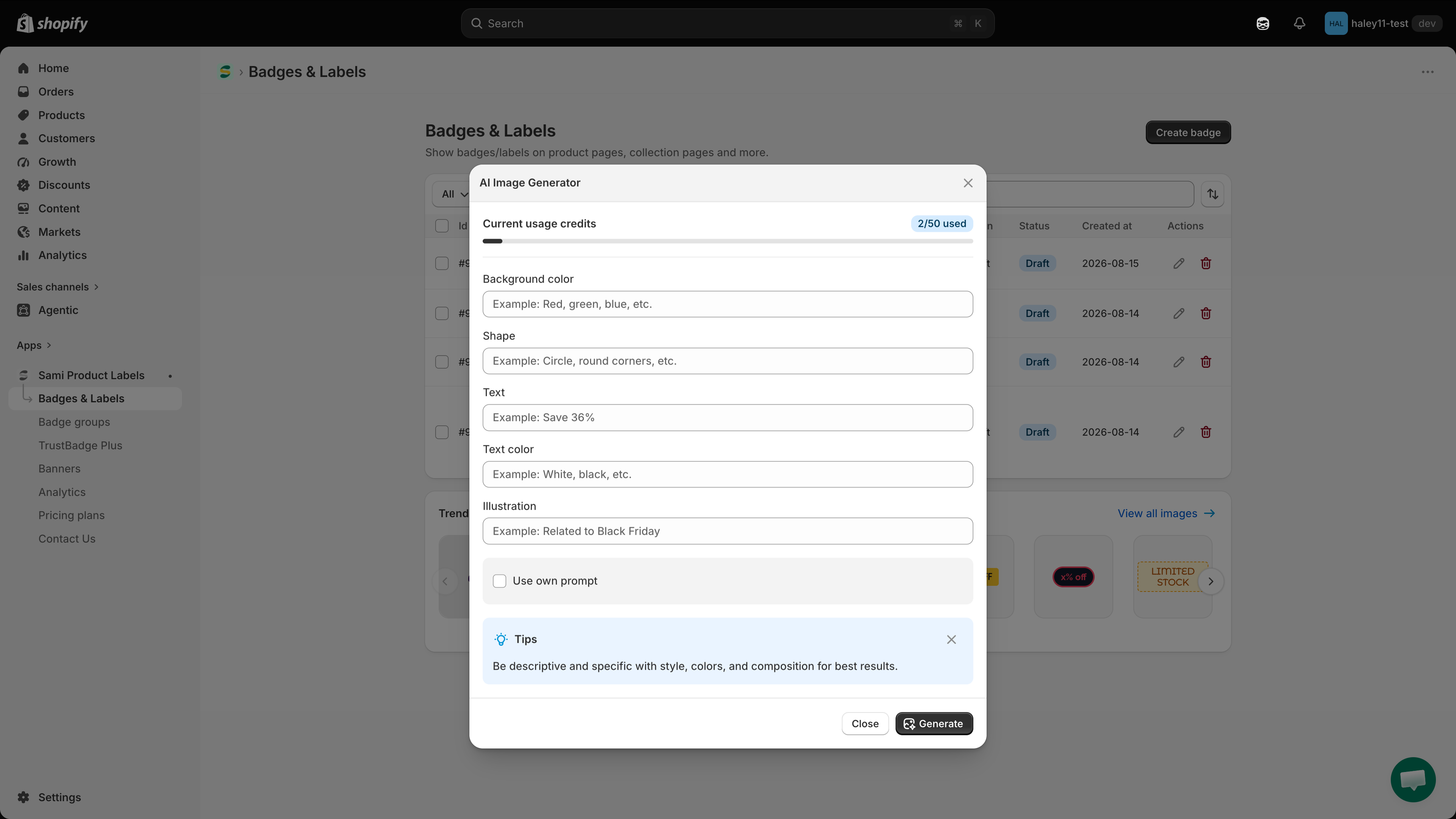This screenshot has width=1456, height=819.
Task: Click the main Analytics bar-chart icon
Action: pos(23,256)
